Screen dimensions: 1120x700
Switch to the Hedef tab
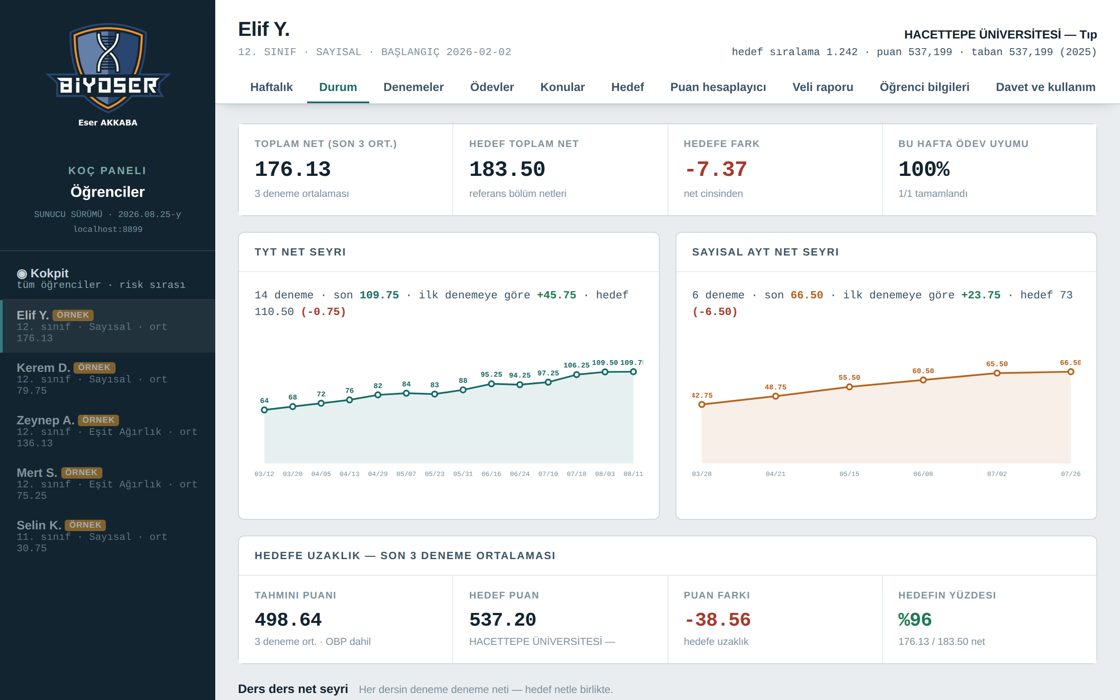[627, 87]
